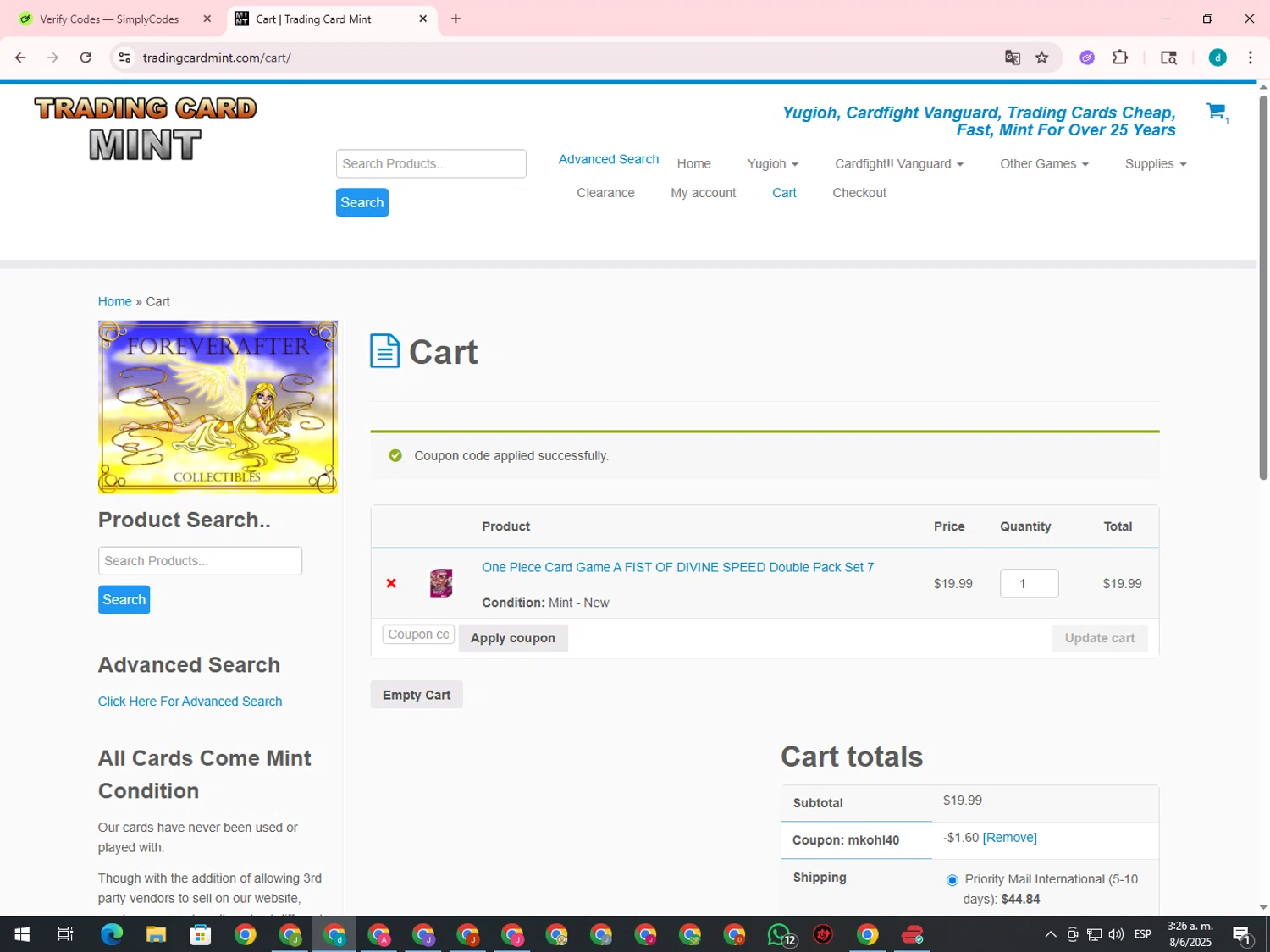Click the Forever After Collectibles banner image

point(218,407)
